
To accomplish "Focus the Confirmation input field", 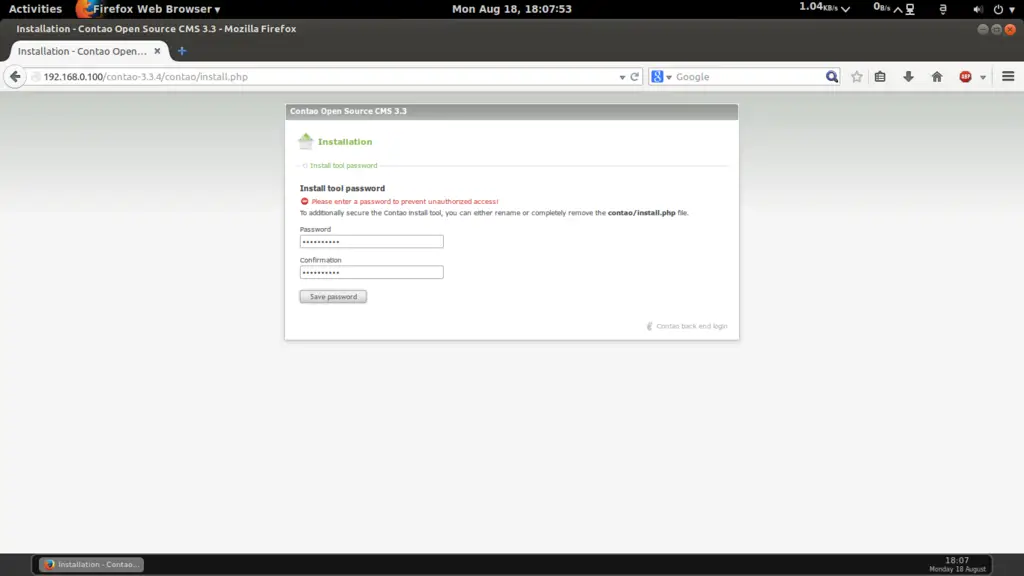I will (x=372, y=272).
